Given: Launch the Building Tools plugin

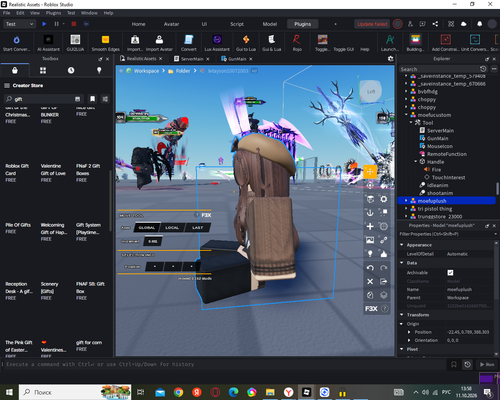Looking at the screenshot, I should pyautogui.click(x=415, y=43).
